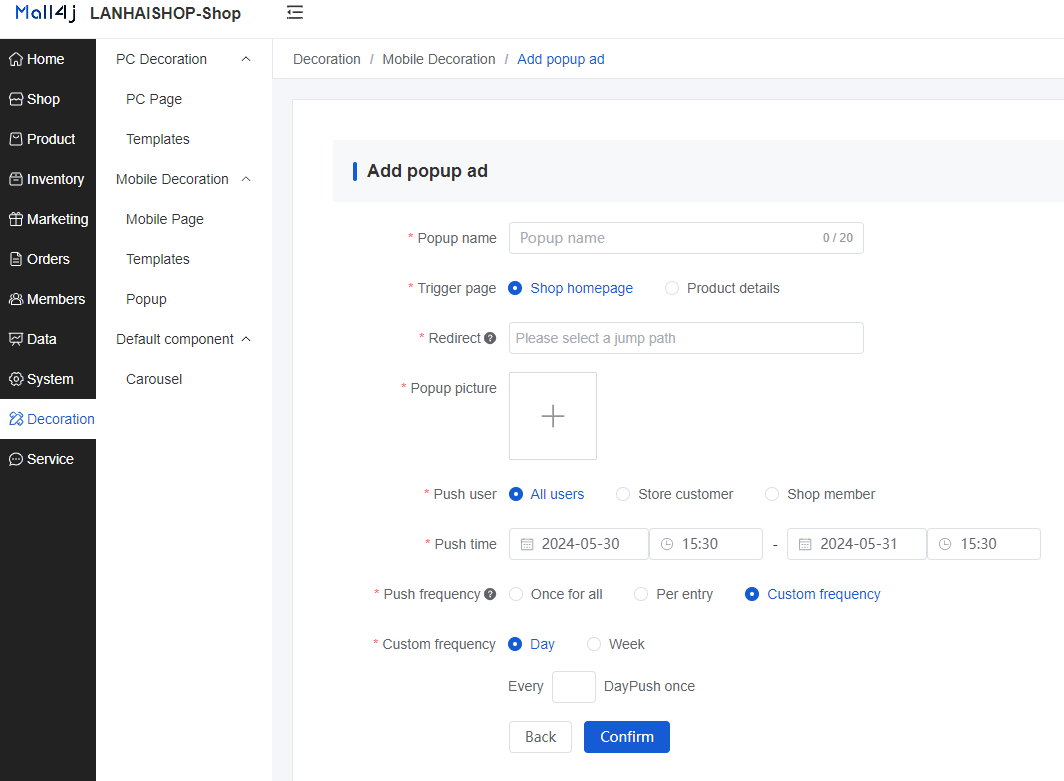Click the Shop storefront icon

tap(16, 99)
